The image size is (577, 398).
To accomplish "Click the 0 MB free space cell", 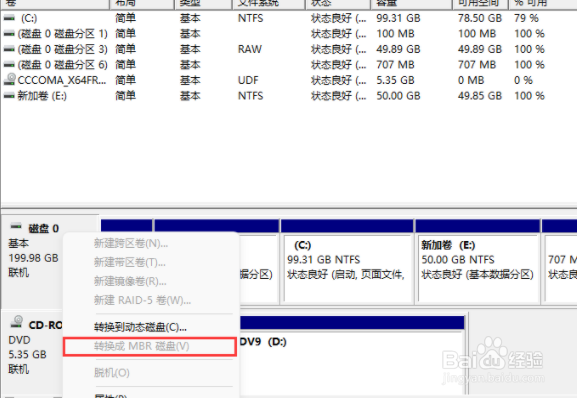I will point(471,80).
